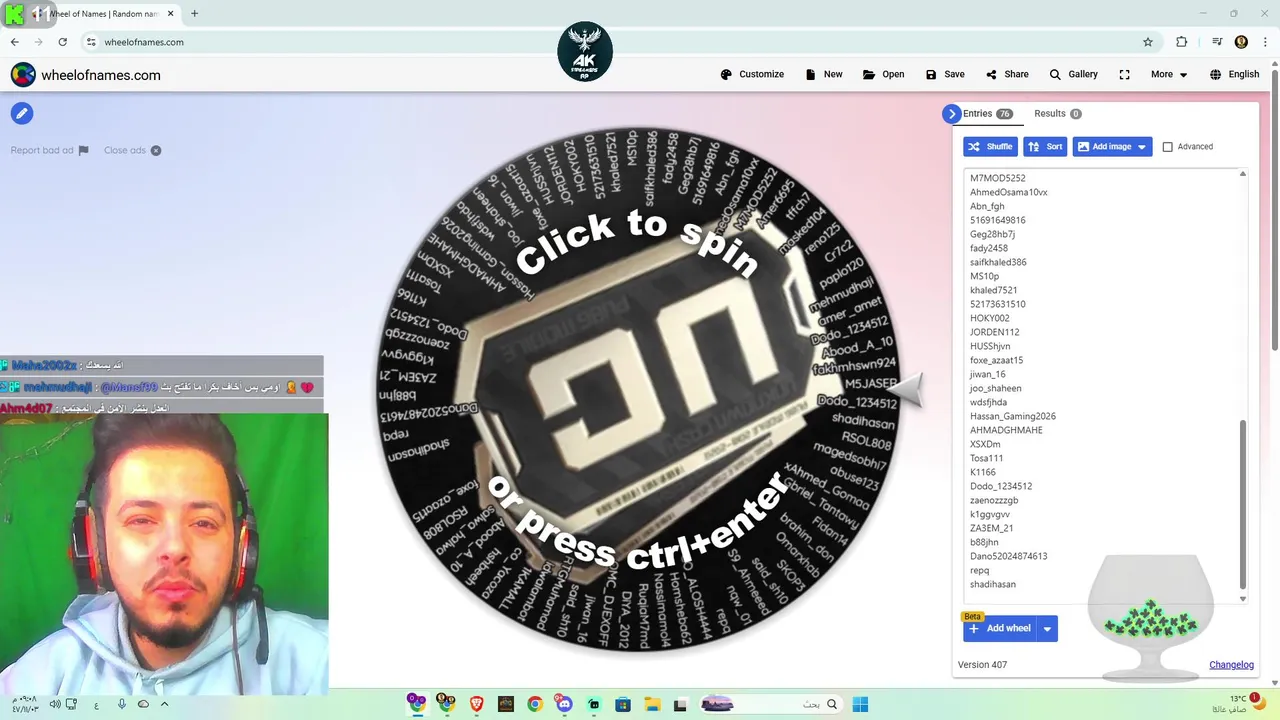
Task: Open the Gallery search
Action: (1073, 74)
